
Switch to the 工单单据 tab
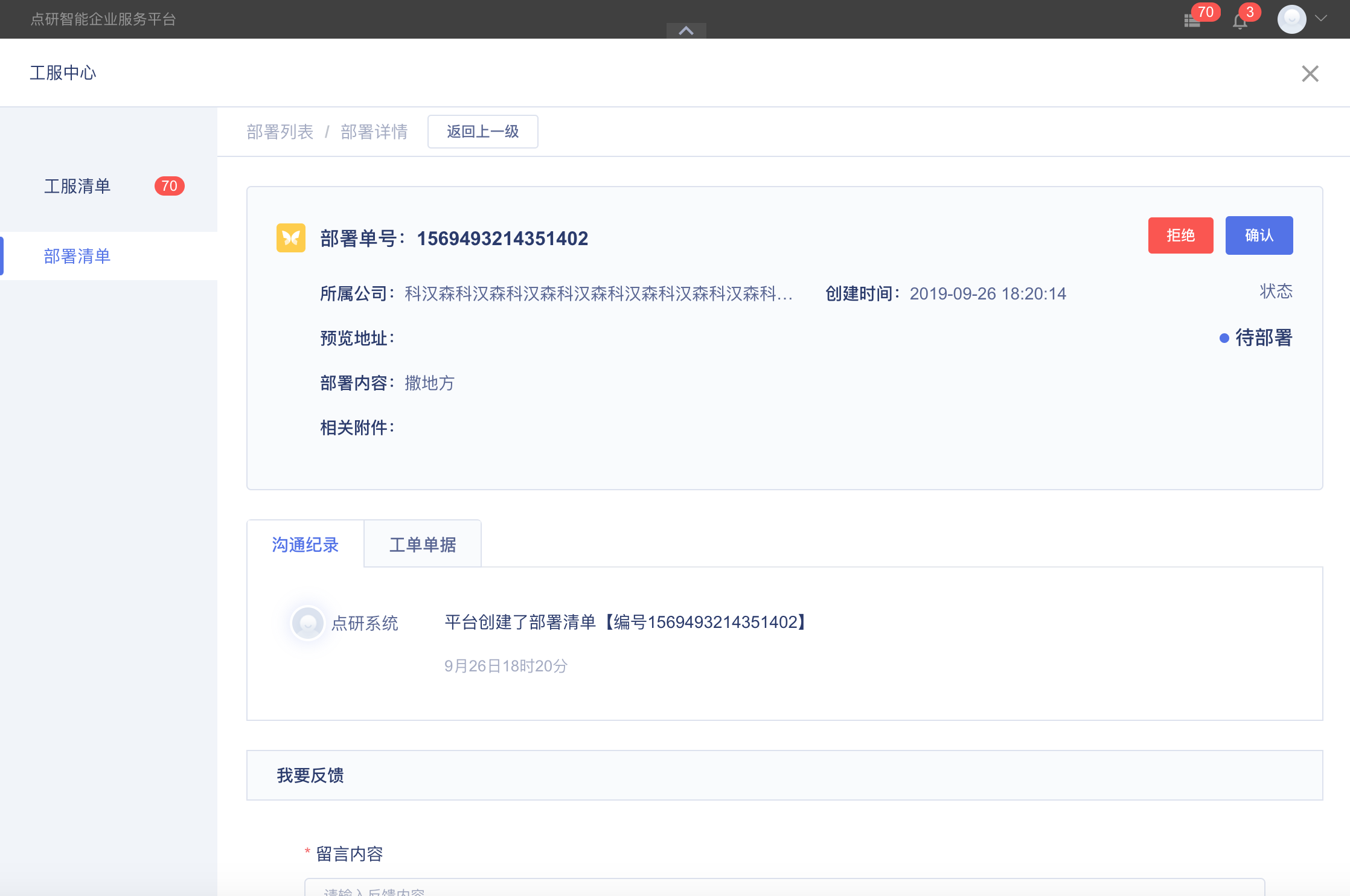click(x=423, y=545)
